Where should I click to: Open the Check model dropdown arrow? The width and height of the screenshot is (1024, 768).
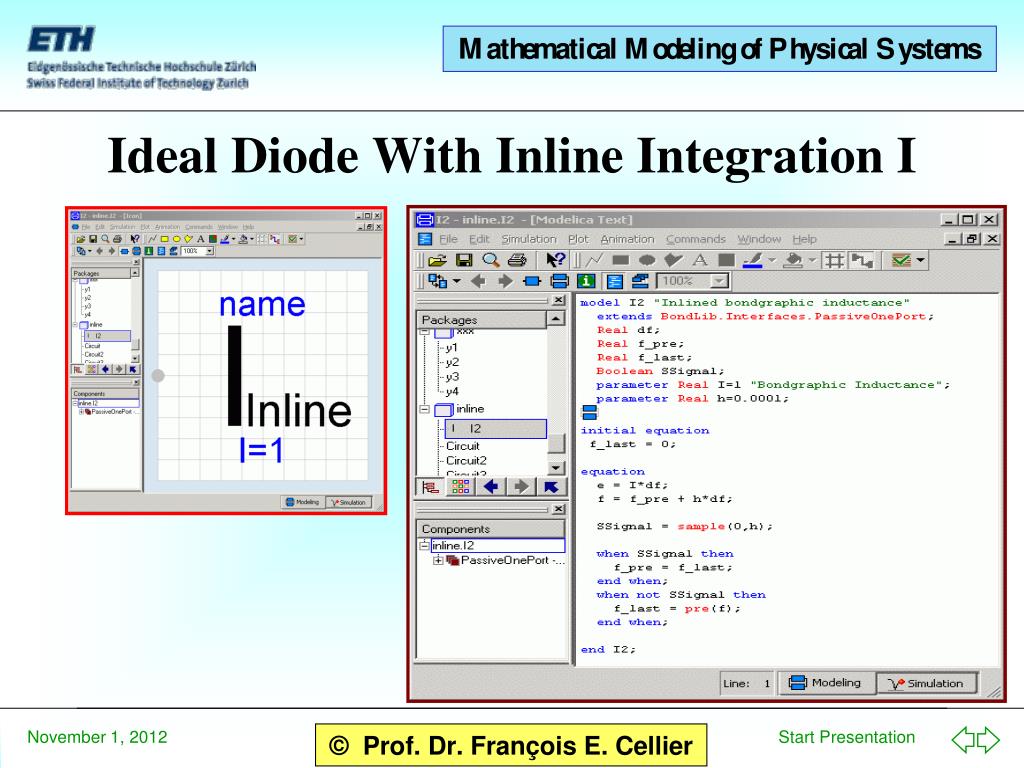tap(921, 261)
